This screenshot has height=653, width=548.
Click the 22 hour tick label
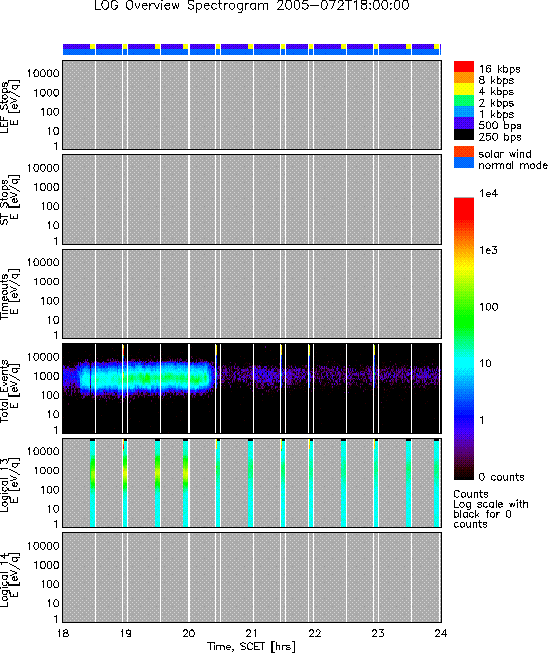[x=315, y=633]
